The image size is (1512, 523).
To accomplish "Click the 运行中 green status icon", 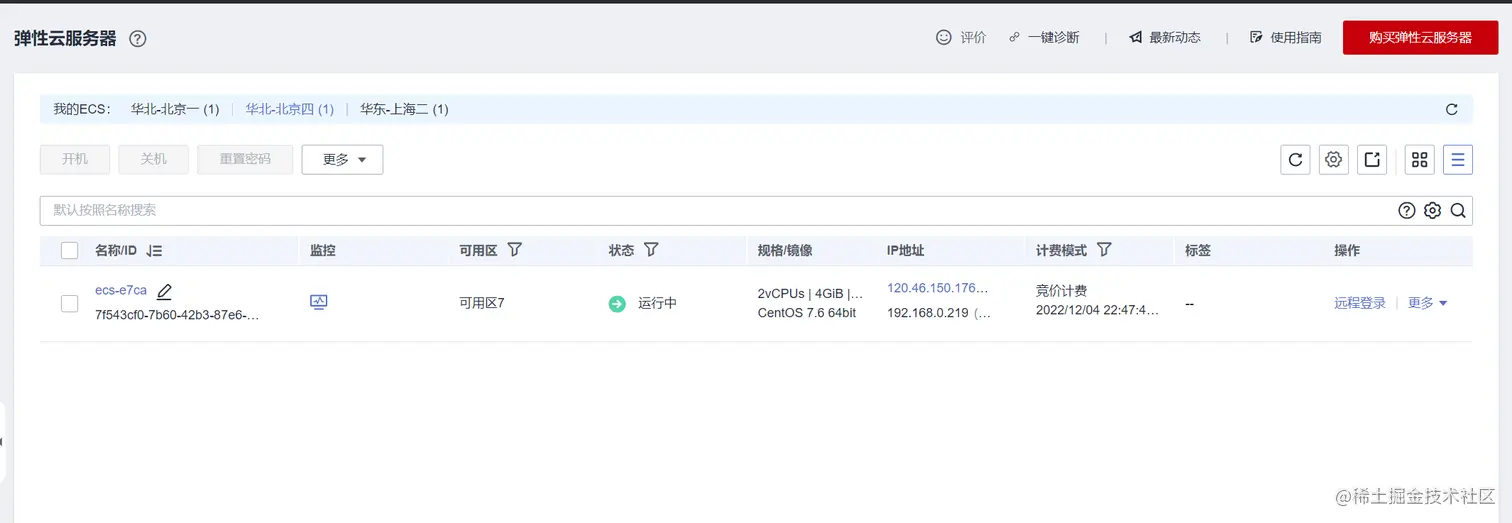I will (x=618, y=303).
